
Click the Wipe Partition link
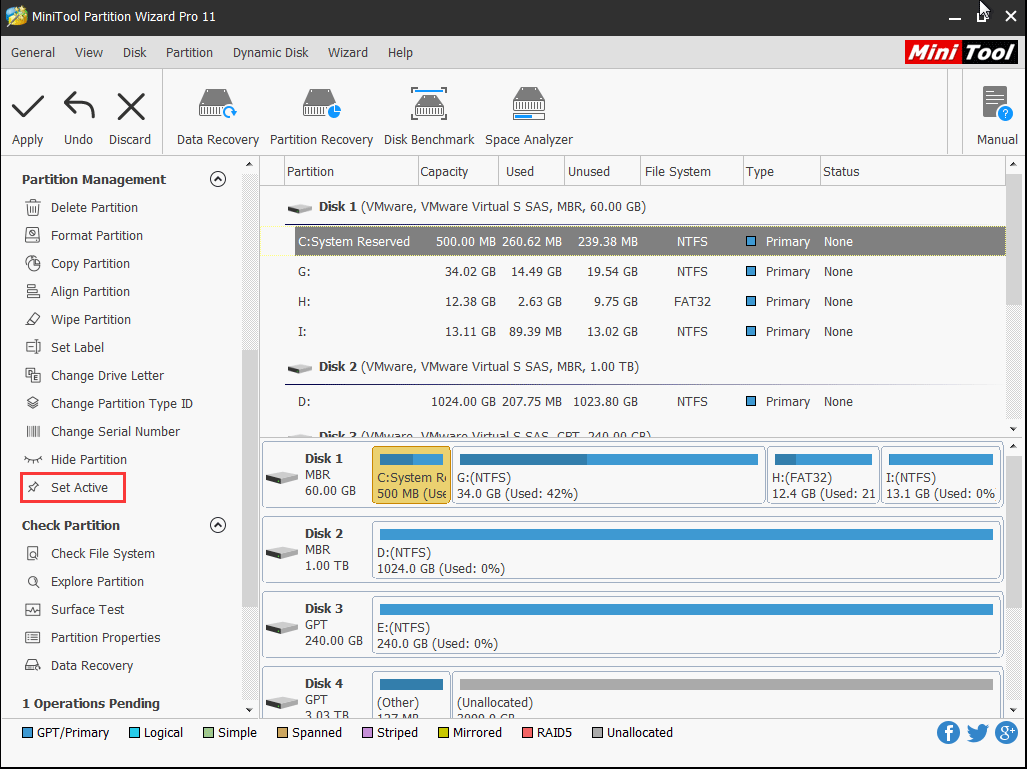[x=91, y=320]
